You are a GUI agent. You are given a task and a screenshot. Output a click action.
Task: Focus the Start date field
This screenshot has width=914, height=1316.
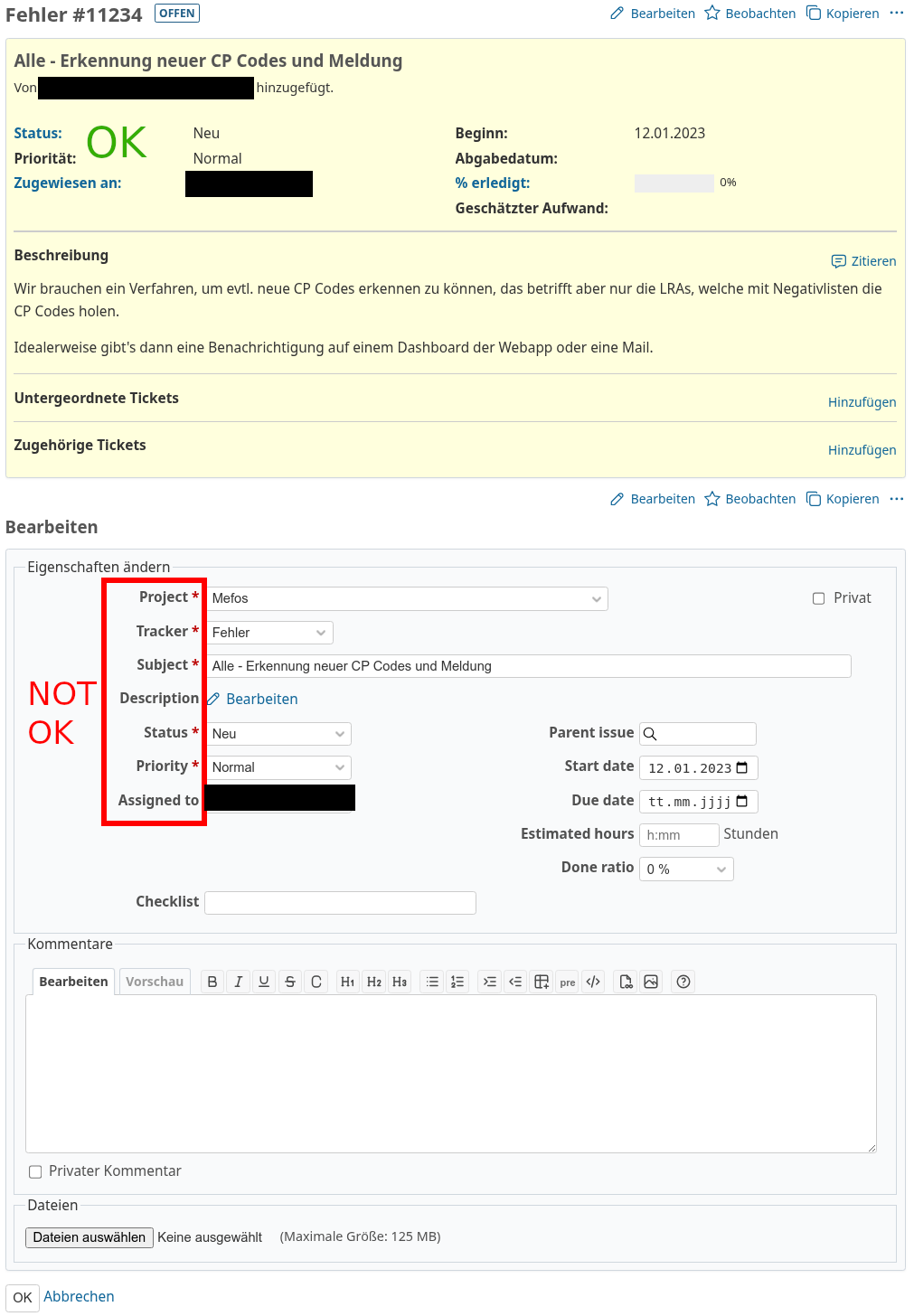click(x=698, y=768)
